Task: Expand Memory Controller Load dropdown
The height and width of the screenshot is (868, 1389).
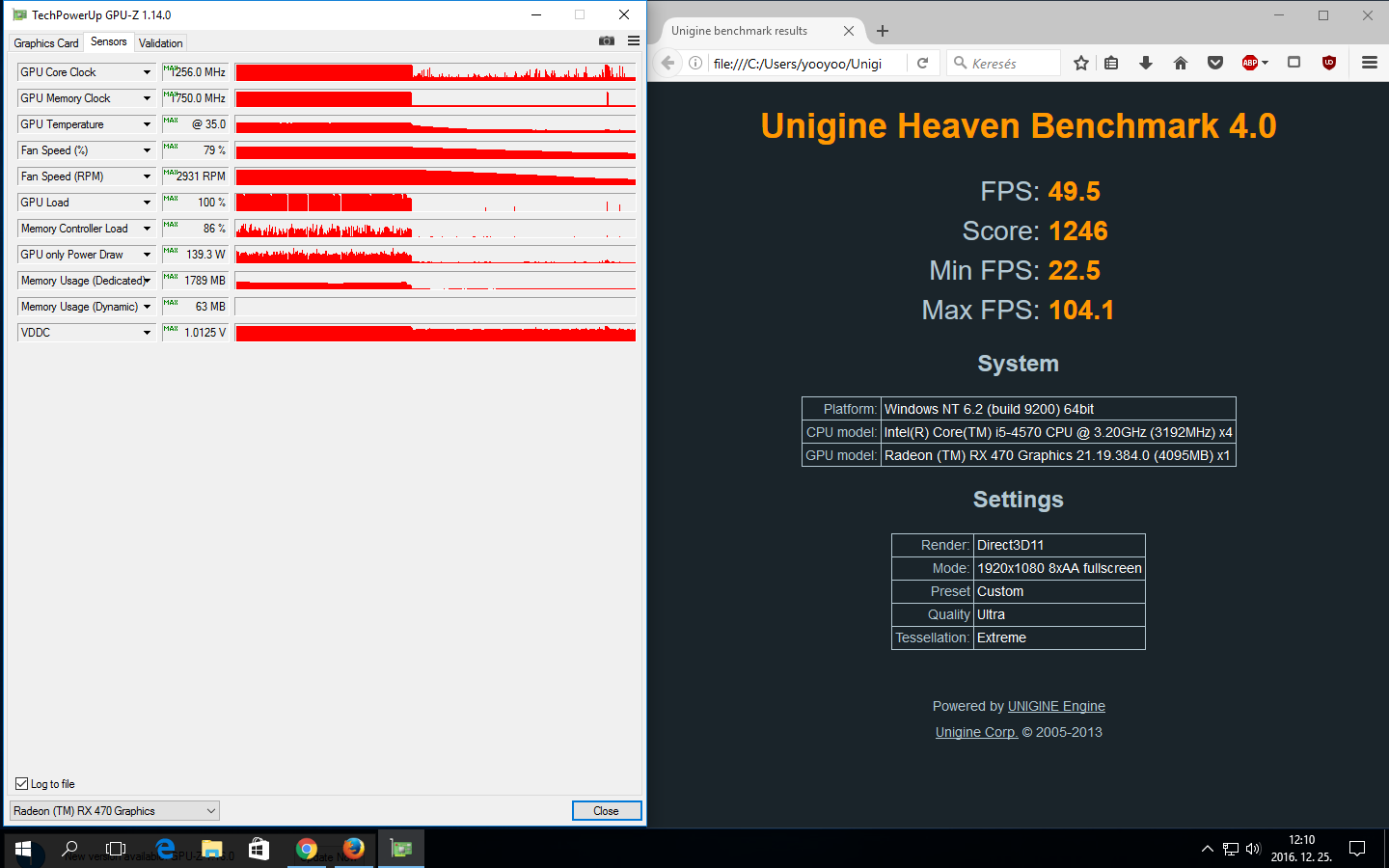Action: (x=147, y=229)
